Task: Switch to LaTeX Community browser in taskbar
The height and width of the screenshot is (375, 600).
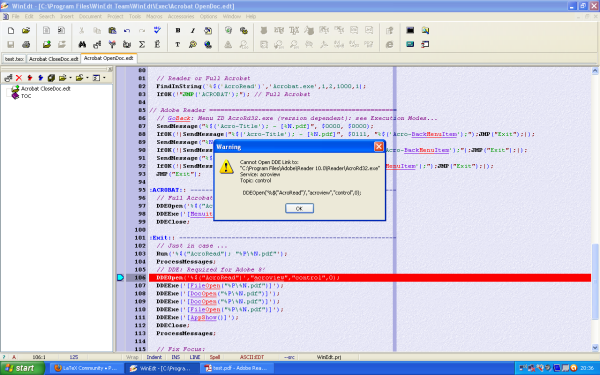Action: (x=86, y=368)
